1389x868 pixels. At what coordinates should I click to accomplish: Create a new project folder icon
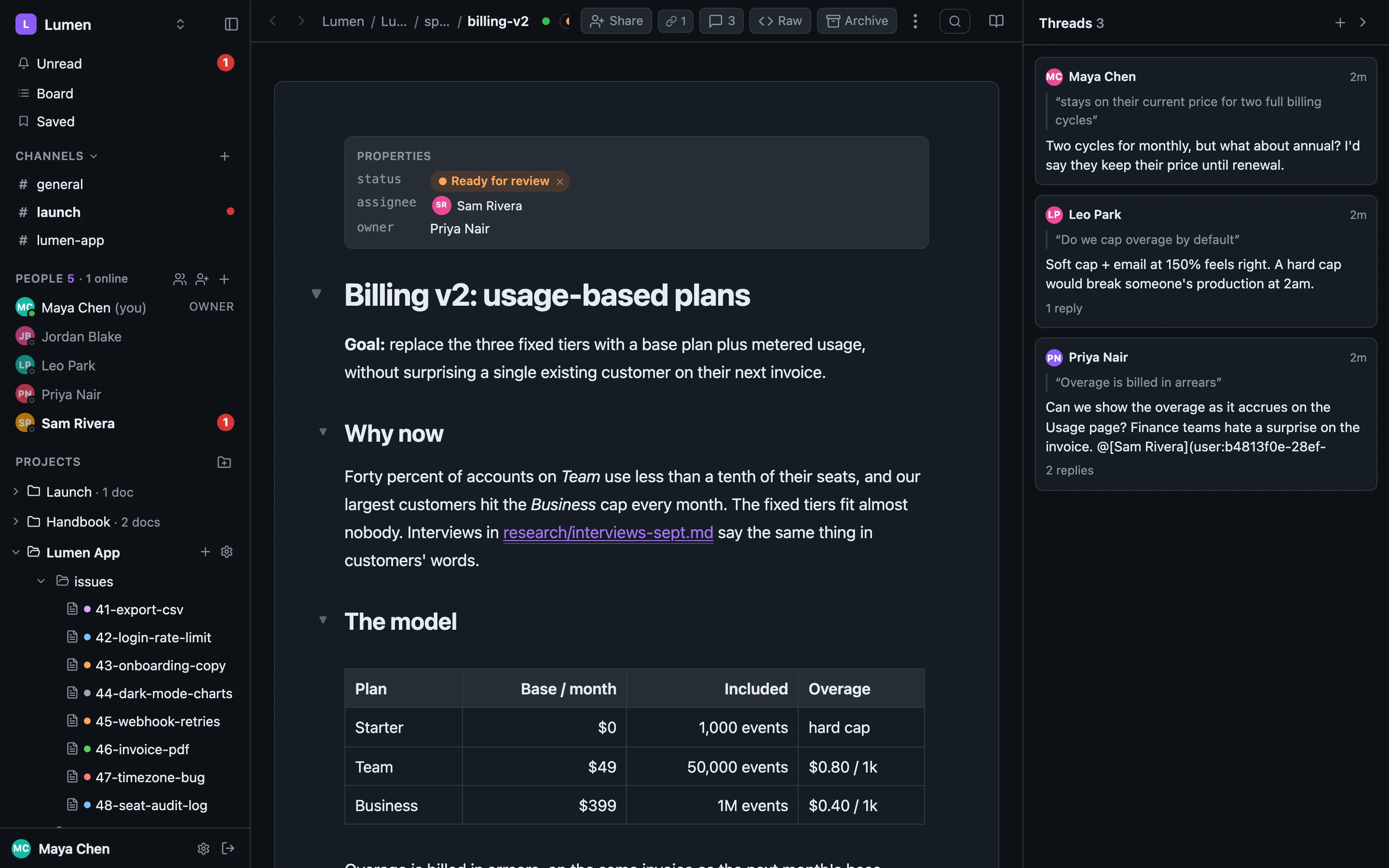click(x=224, y=462)
